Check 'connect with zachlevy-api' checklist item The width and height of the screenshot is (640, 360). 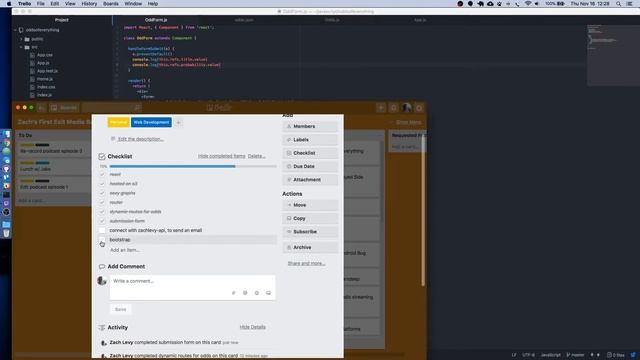[x=102, y=230]
